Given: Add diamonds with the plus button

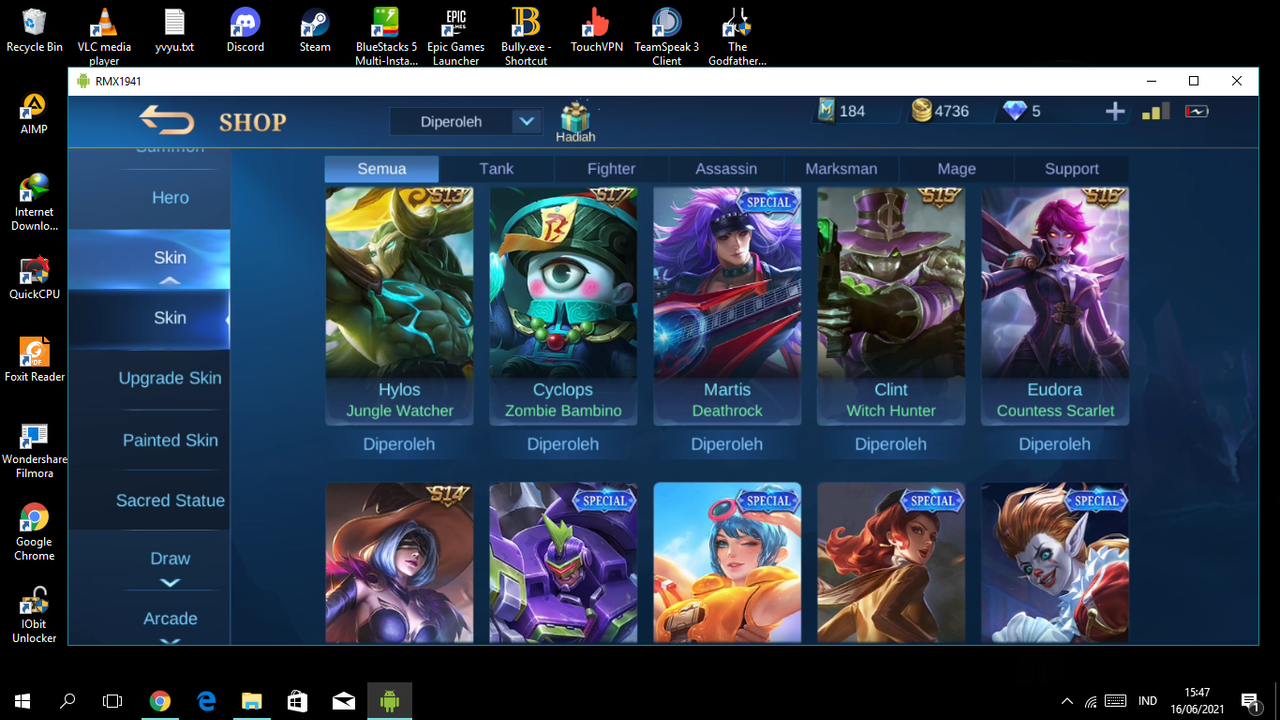Looking at the screenshot, I should coord(1115,111).
